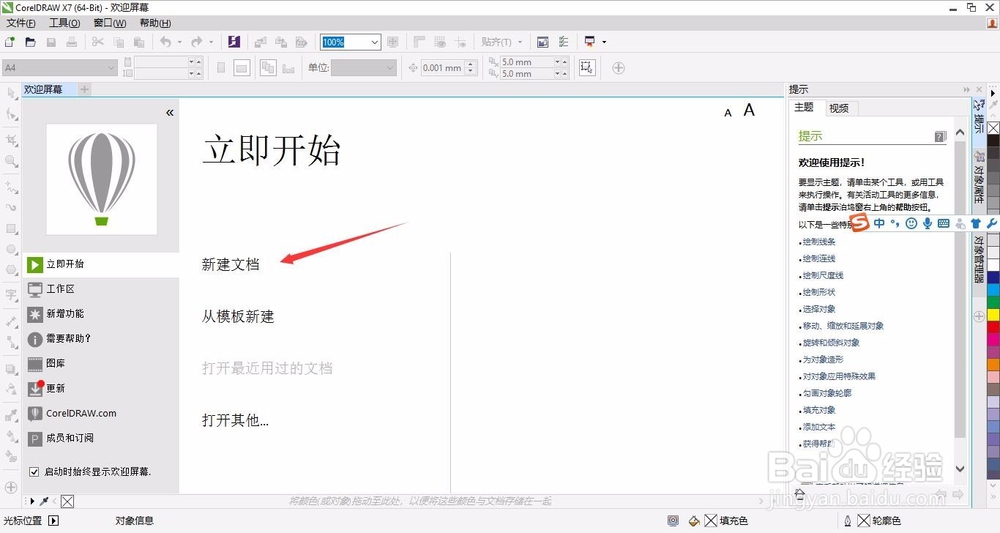
Task: Click the no-color X swatch atop palette
Action: [x=993, y=128]
